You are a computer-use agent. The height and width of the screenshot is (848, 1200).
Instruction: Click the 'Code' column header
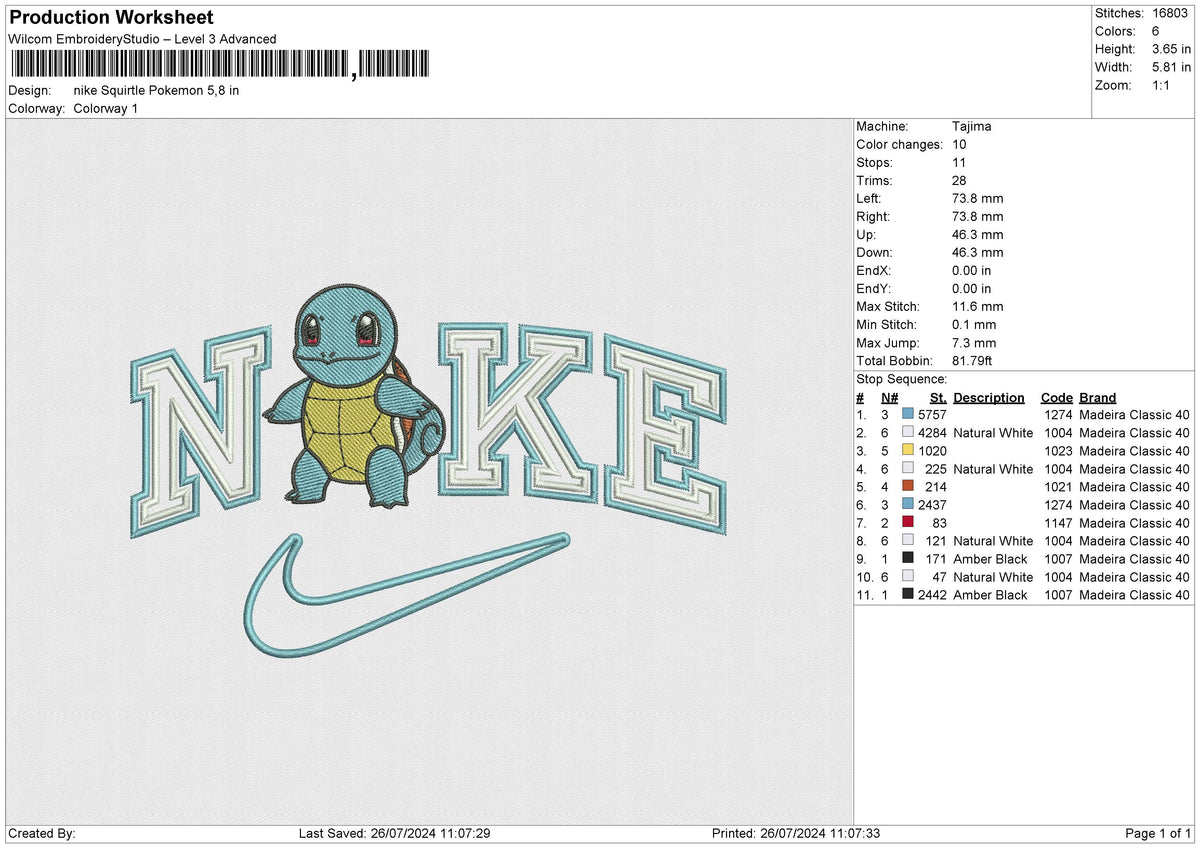tap(1057, 397)
